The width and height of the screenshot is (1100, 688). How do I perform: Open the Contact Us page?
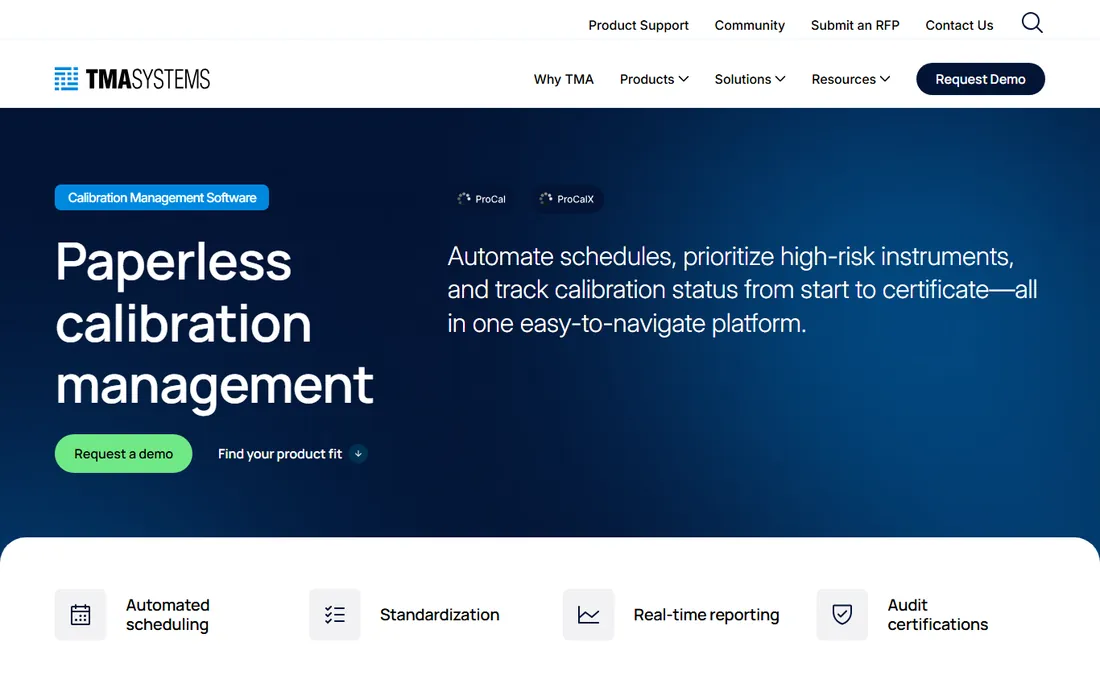(x=959, y=25)
